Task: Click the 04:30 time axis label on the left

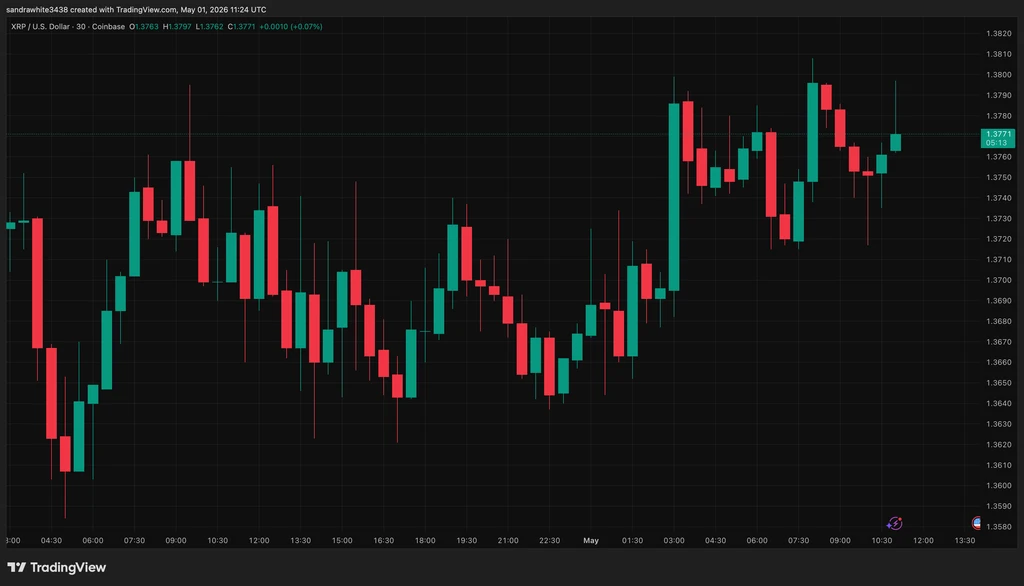Action: (x=52, y=540)
